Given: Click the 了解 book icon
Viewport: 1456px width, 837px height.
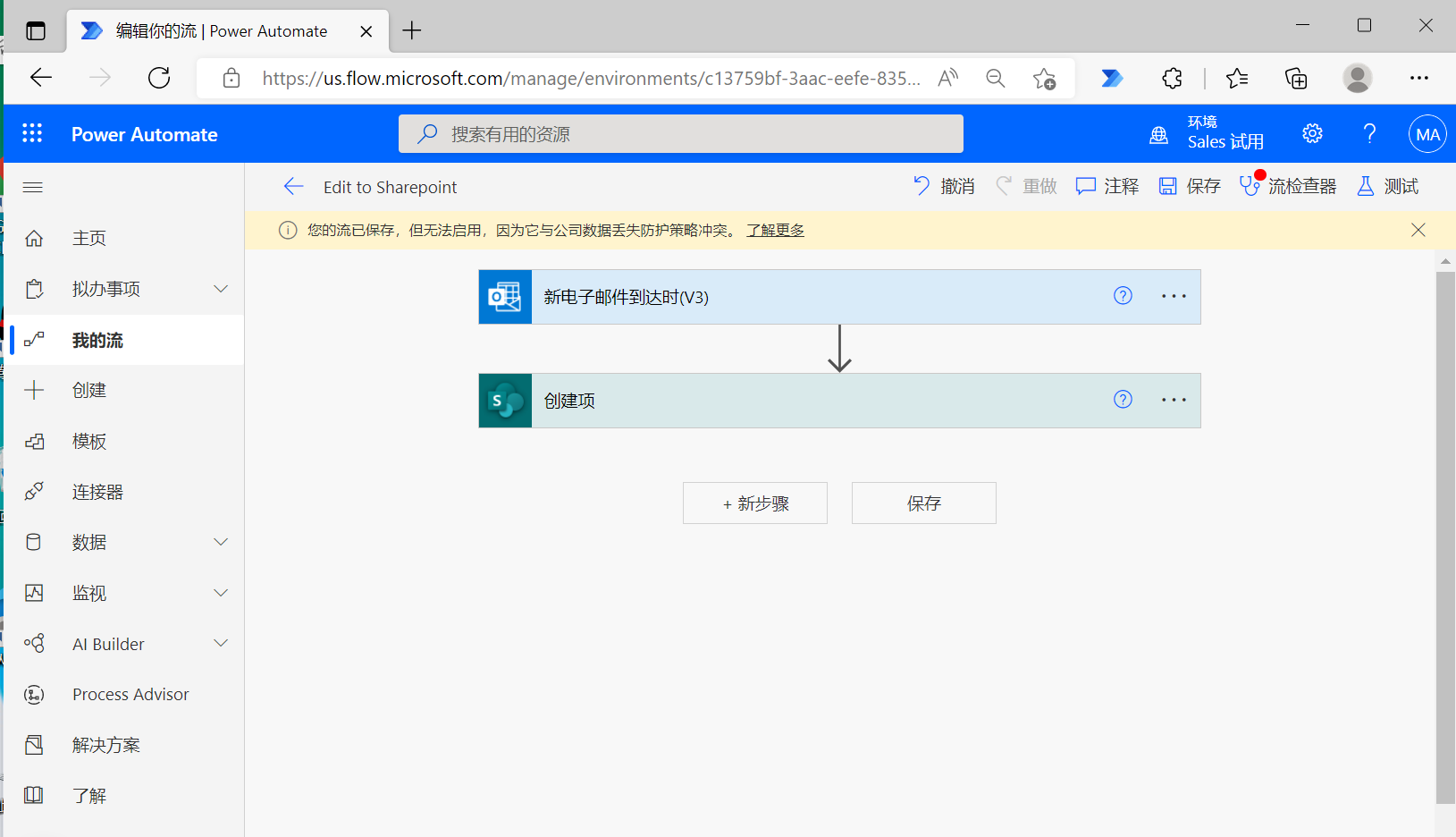Looking at the screenshot, I should 34,795.
